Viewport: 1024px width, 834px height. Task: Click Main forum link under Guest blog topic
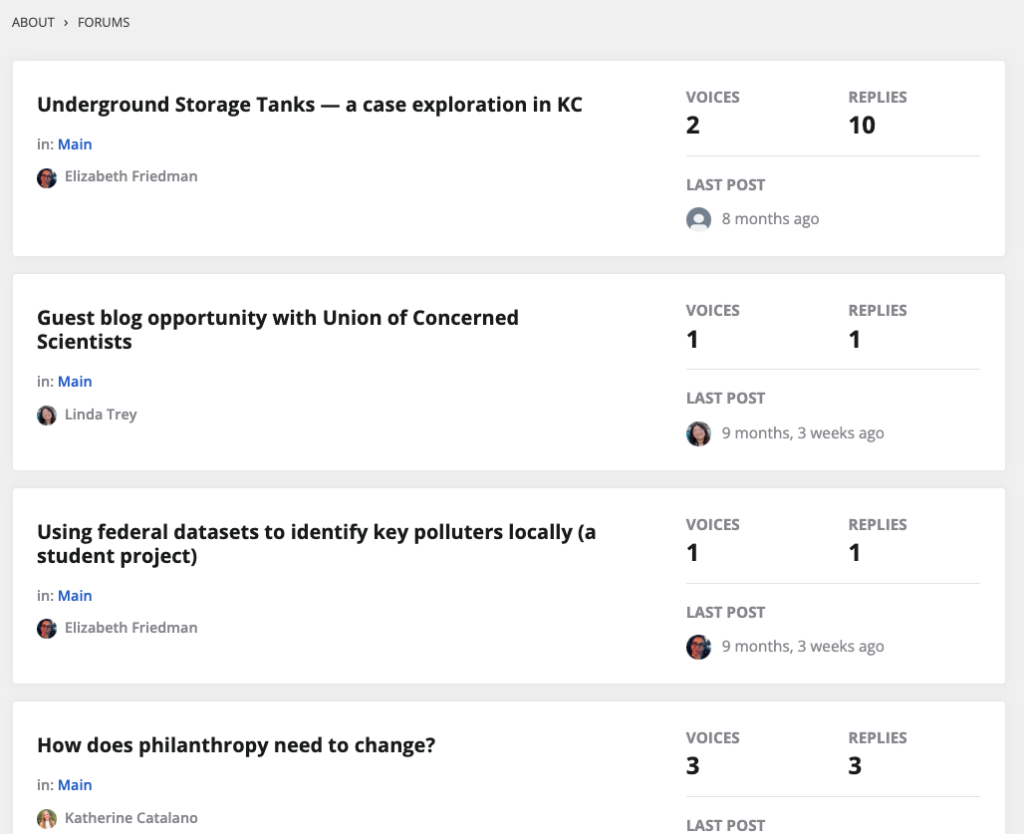pyautogui.click(x=75, y=382)
